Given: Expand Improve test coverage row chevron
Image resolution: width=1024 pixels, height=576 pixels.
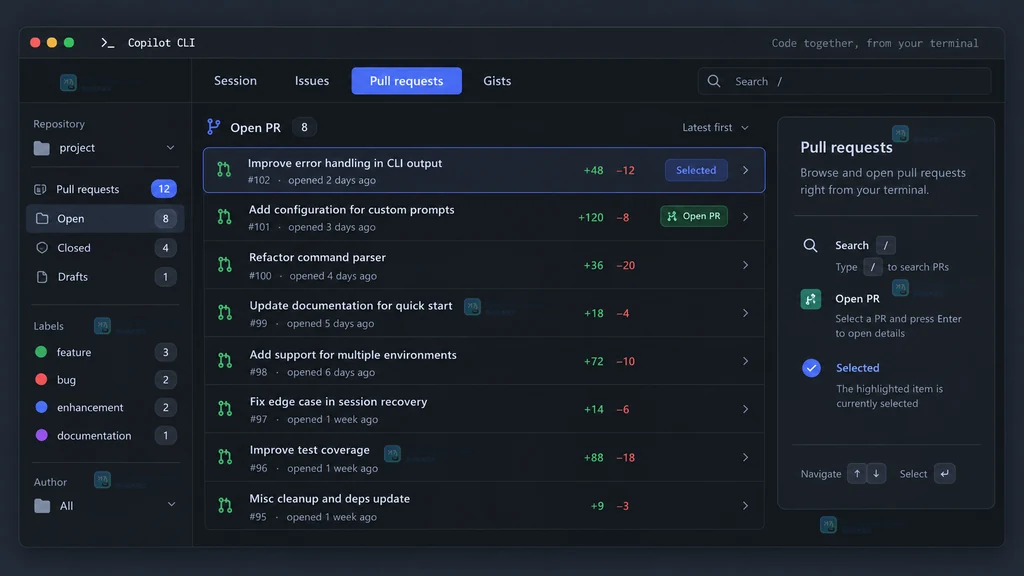Looking at the screenshot, I should [745, 457].
